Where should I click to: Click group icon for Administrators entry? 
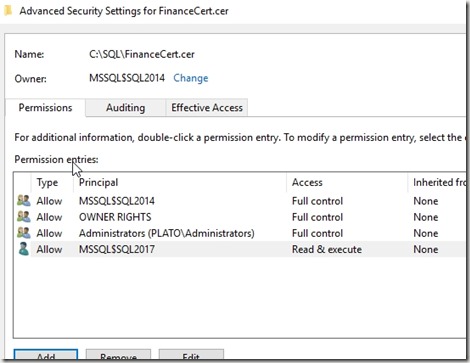[24, 233]
